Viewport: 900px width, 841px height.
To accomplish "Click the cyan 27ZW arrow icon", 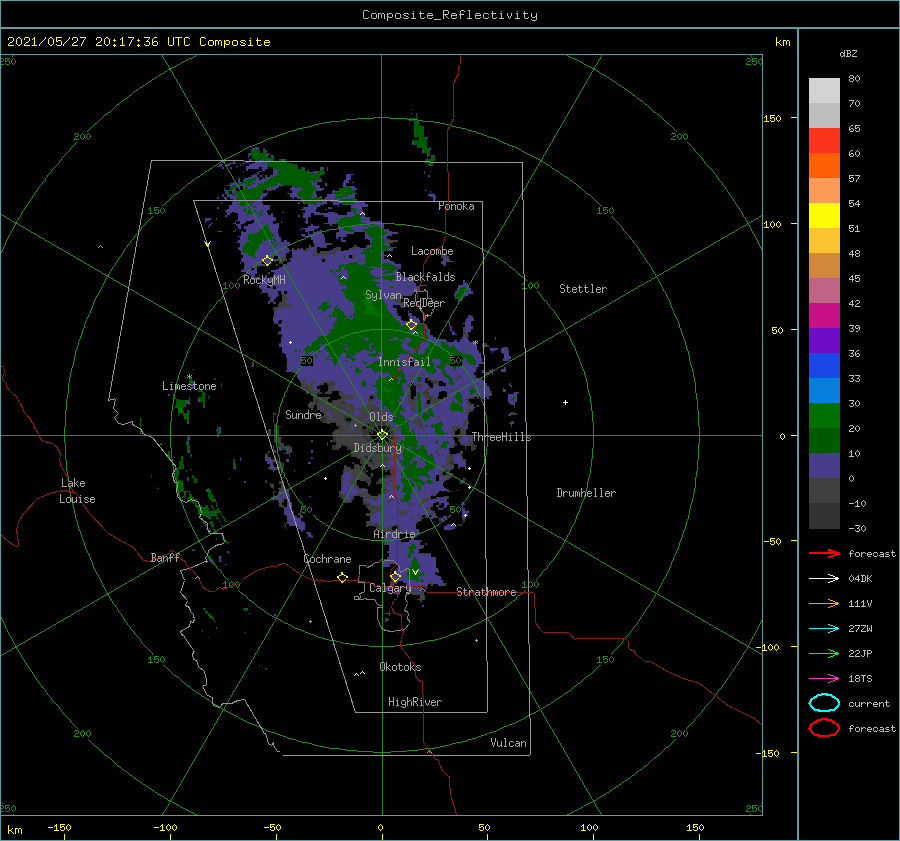I will [824, 629].
